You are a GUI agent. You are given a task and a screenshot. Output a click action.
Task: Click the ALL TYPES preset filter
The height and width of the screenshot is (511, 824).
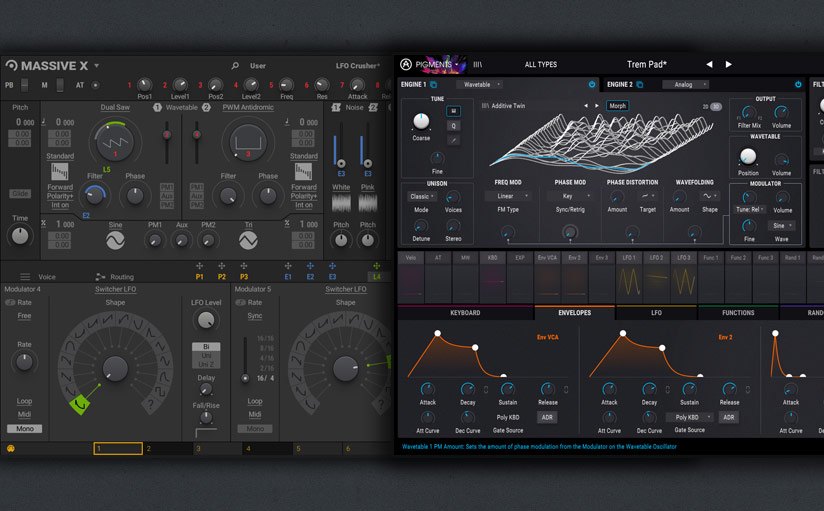point(541,65)
